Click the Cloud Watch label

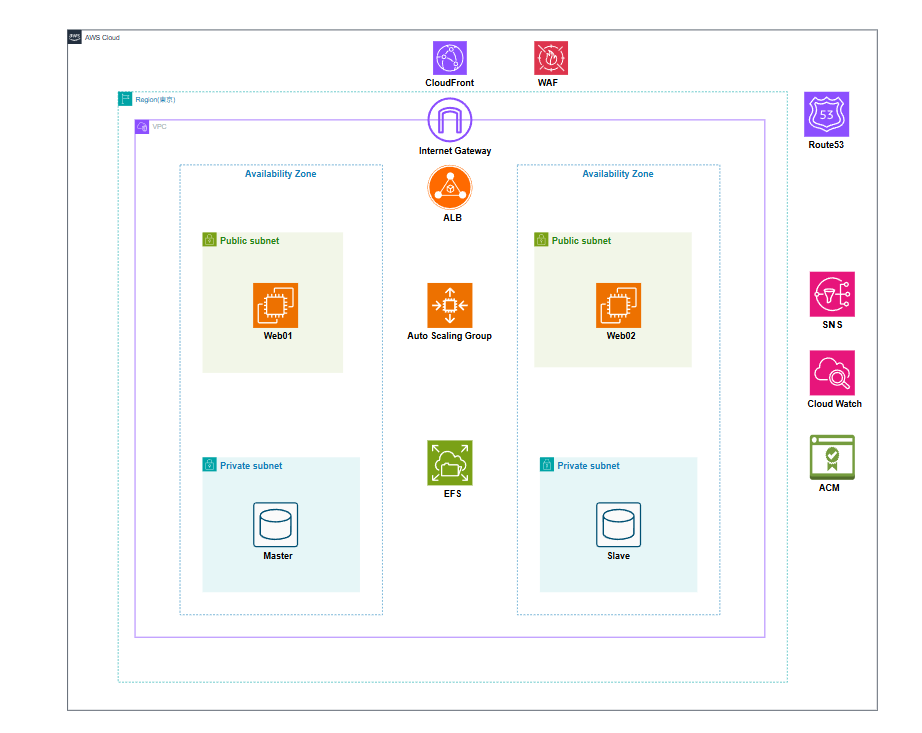tap(834, 404)
